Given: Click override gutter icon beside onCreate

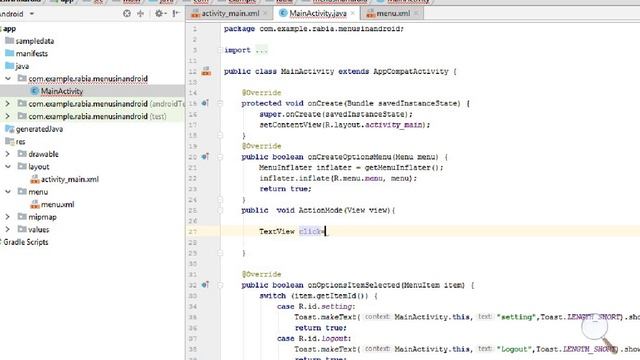Looking at the screenshot, I should point(205,103).
